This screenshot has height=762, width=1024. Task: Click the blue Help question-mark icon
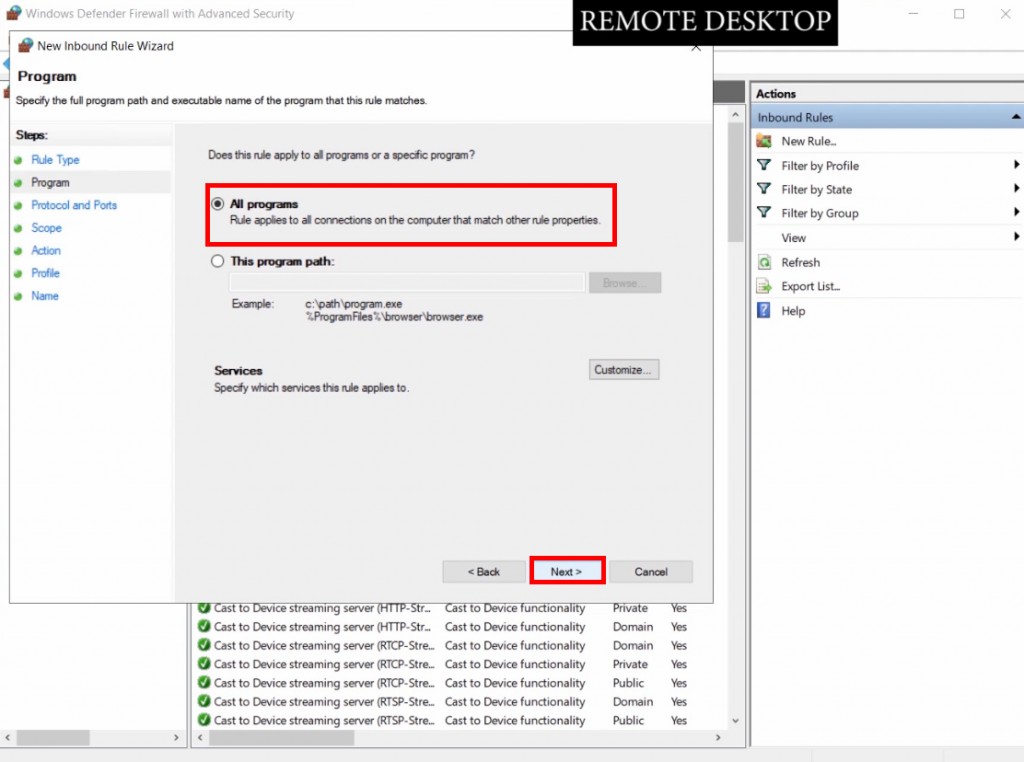(x=763, y=310)
